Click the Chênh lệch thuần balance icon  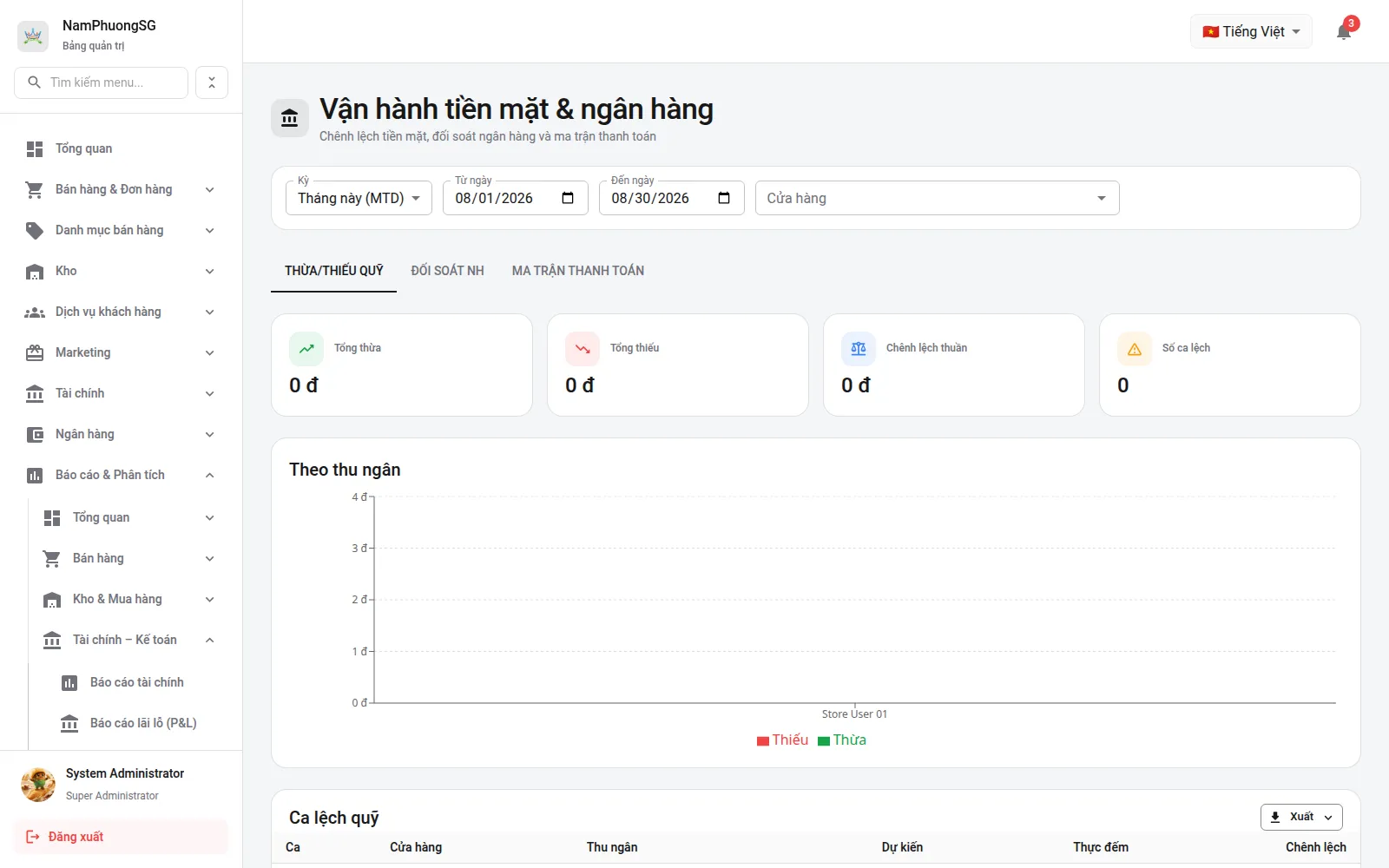coord(859,349)
